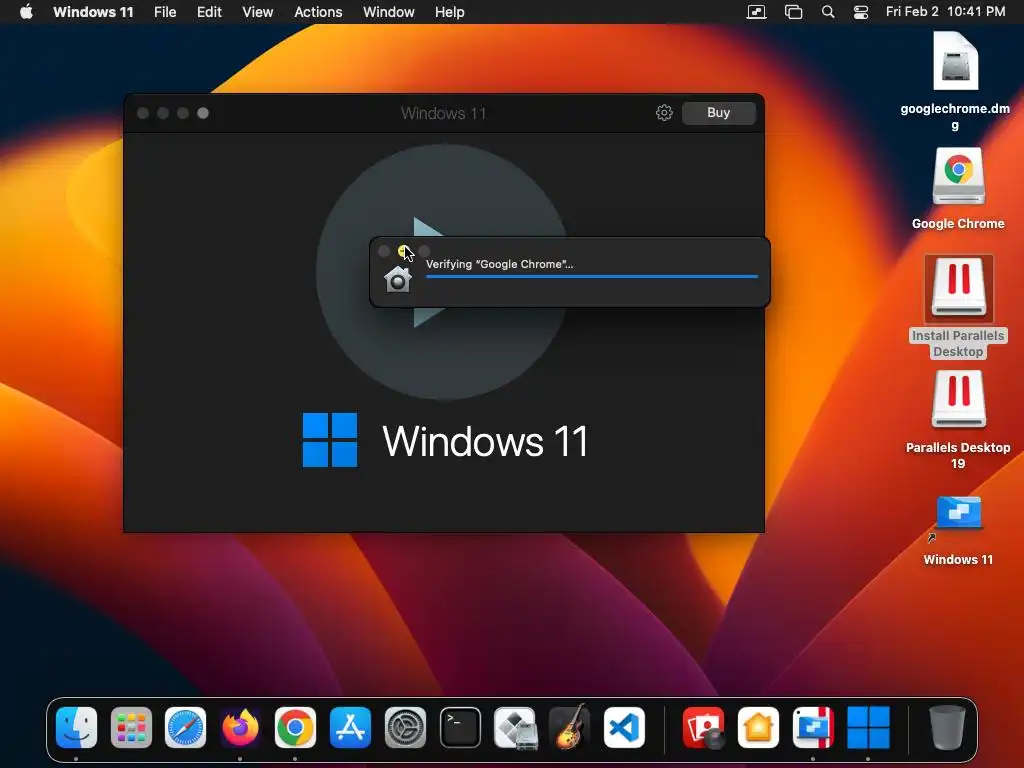
Task: Click the Parallels menu bar icon
Action: coord(756,12)
